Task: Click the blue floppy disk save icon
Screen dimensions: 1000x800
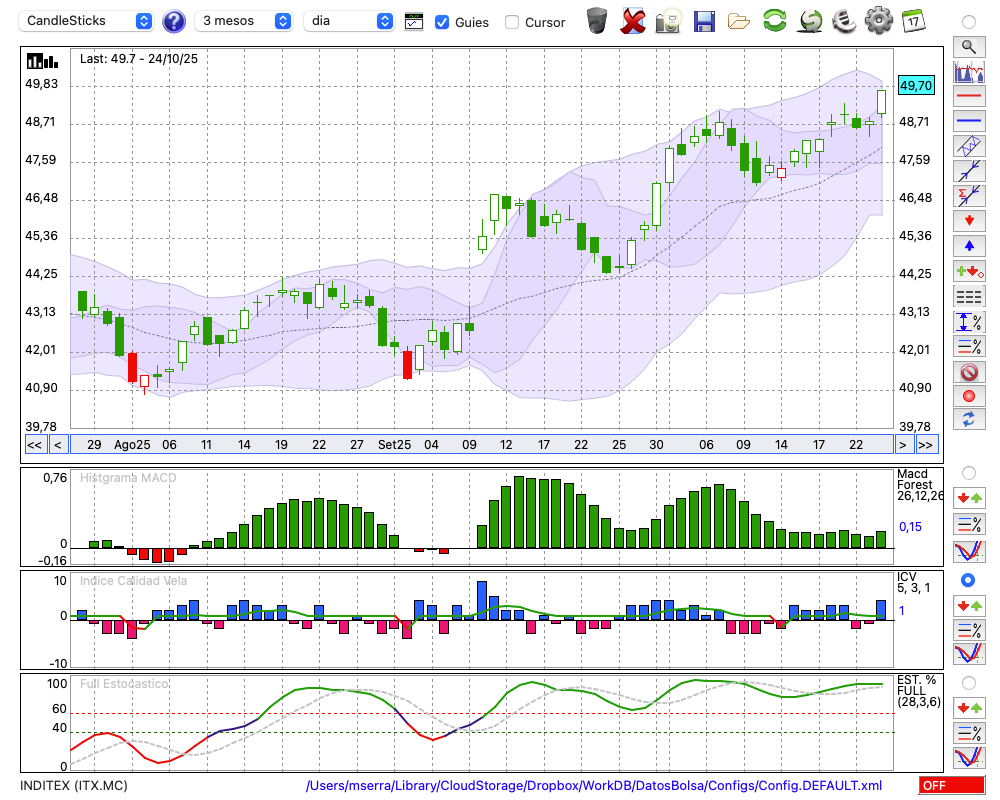Action: point(704,21)
